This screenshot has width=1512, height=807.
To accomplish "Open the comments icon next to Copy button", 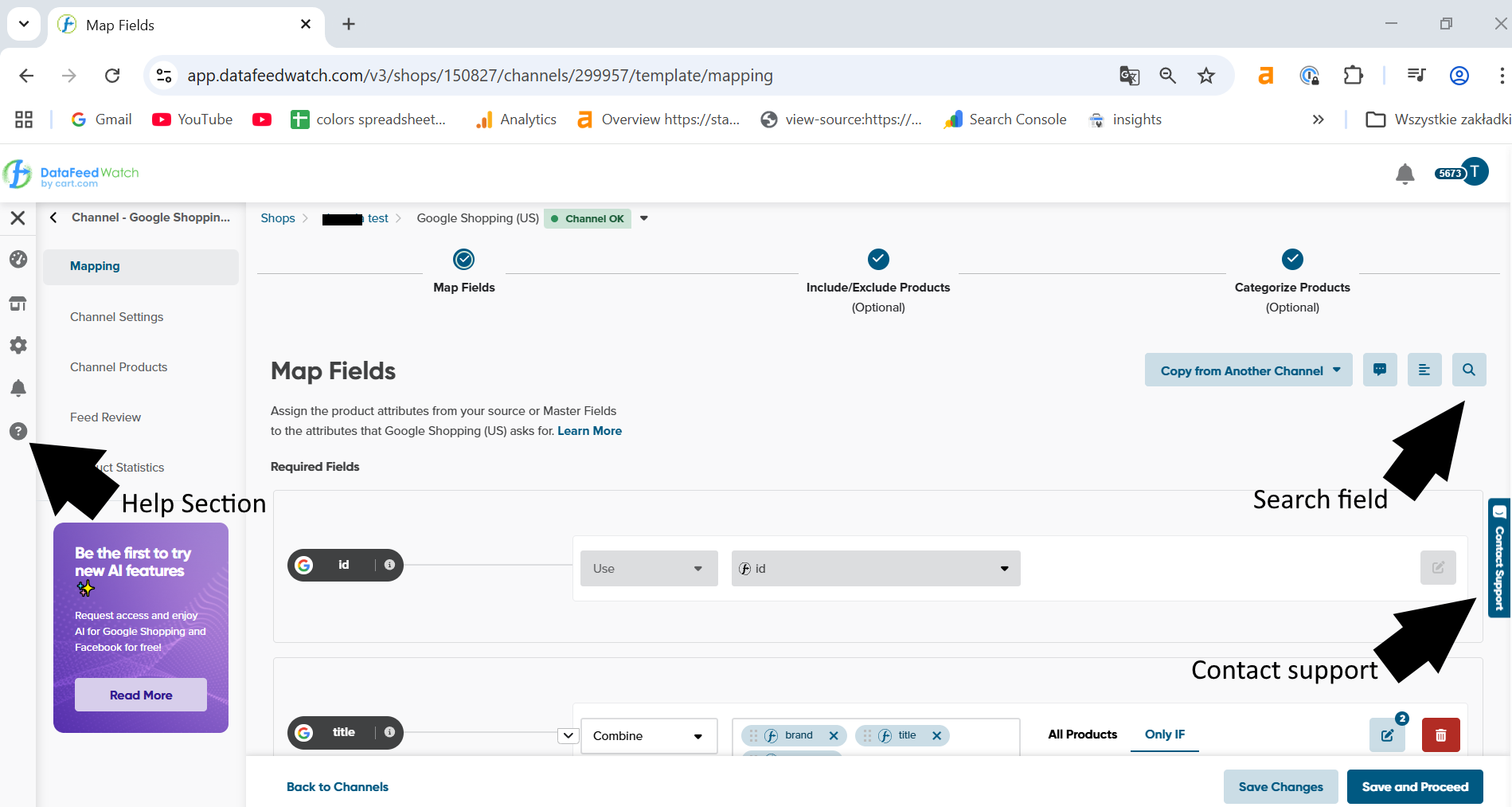I will pos(1380,370).
